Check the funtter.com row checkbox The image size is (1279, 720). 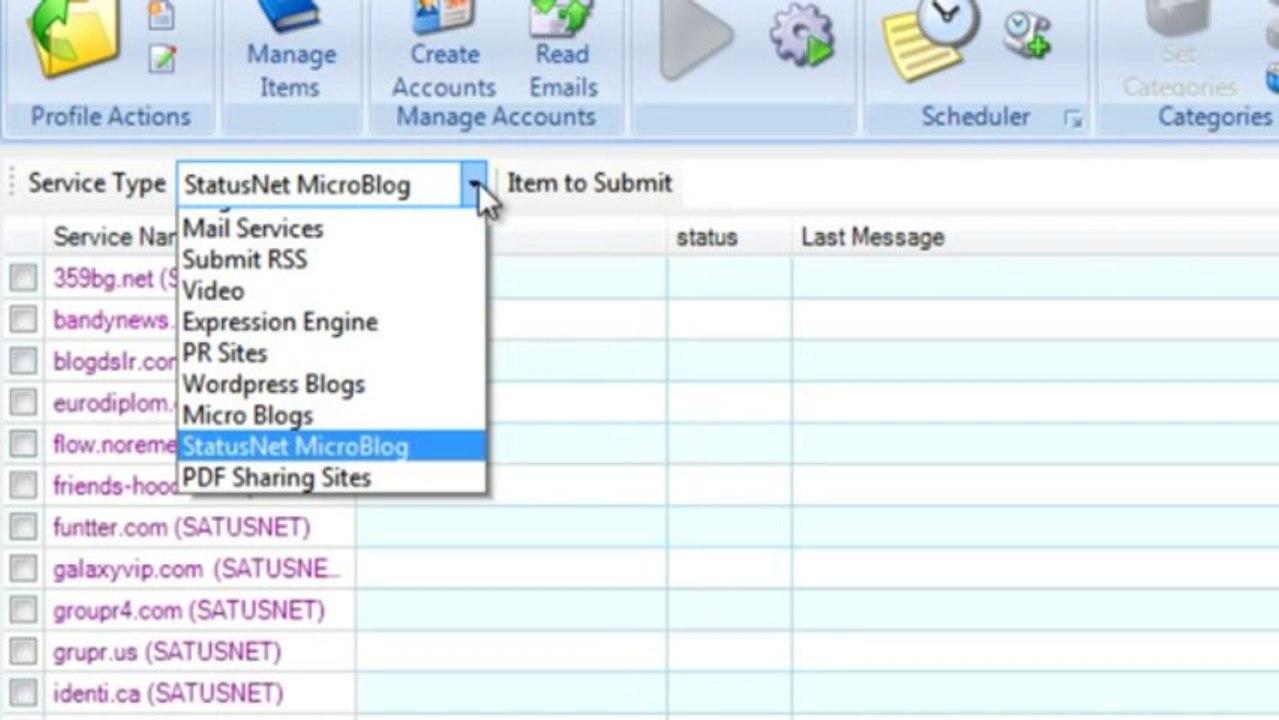coord(23,527)
